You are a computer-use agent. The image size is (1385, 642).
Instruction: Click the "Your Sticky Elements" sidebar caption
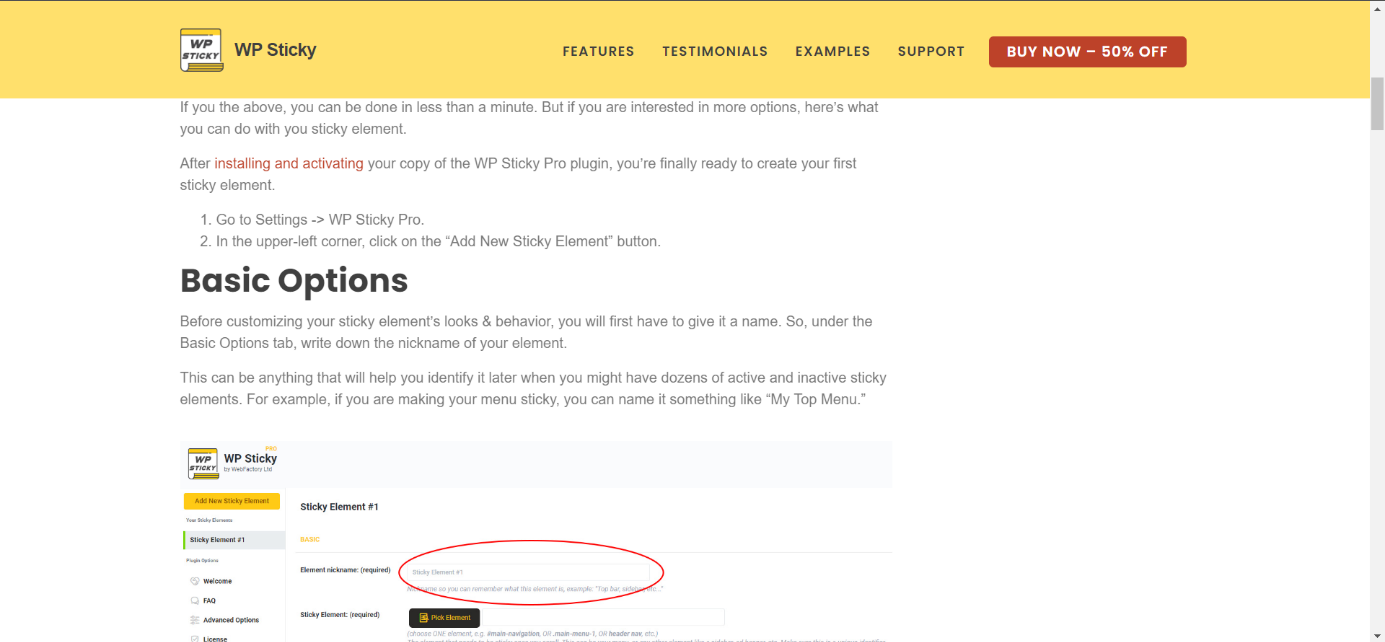210,521
